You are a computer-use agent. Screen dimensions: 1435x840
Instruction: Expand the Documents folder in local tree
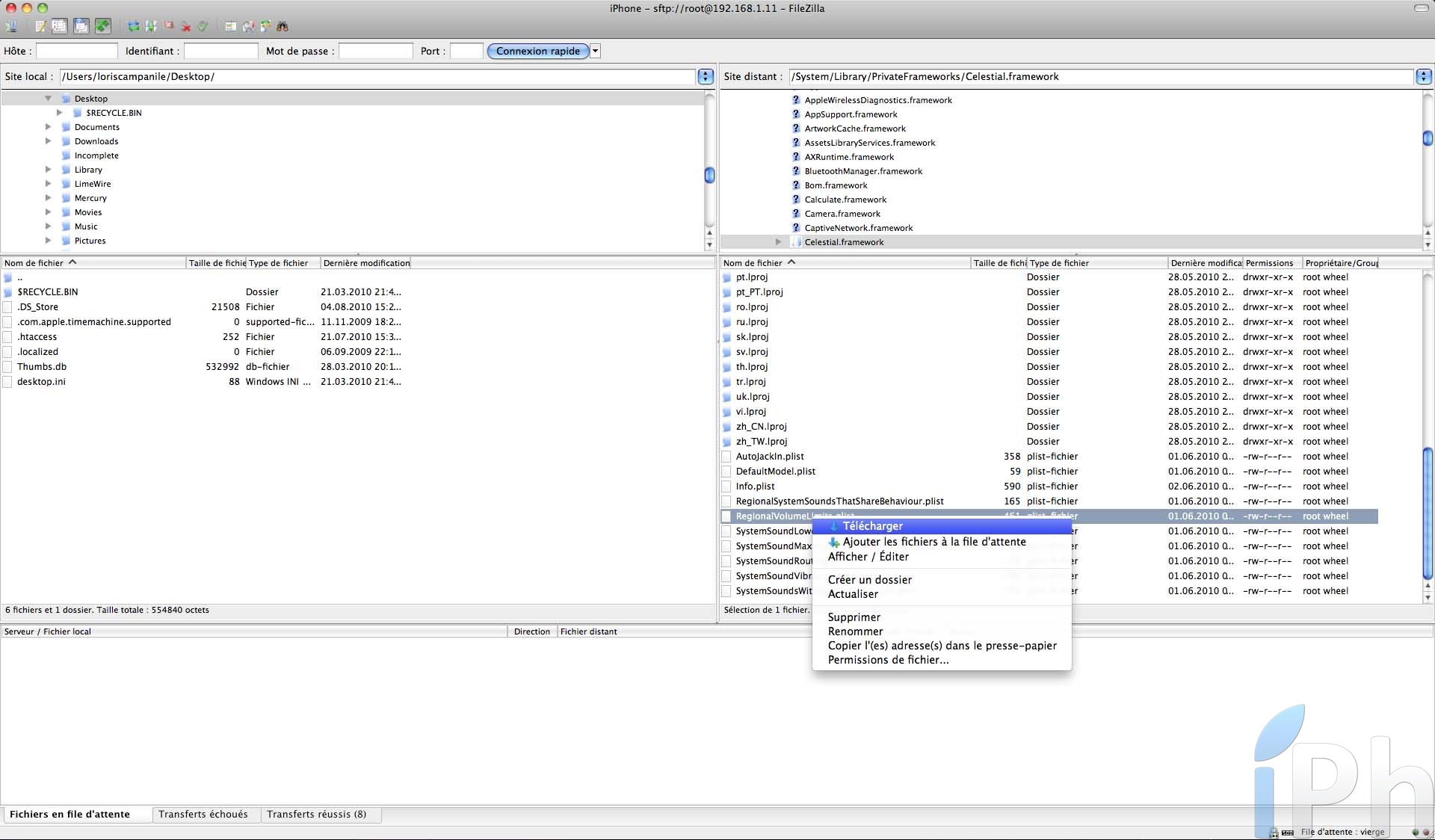point(48,127)
